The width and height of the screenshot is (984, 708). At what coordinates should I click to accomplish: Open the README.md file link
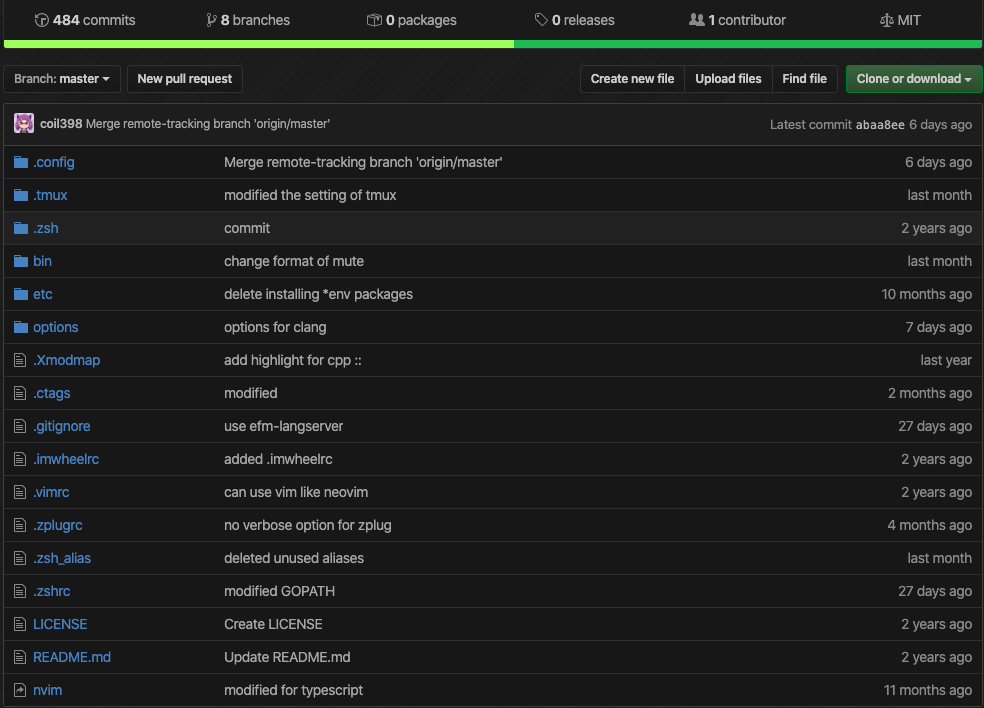point(72,657)
